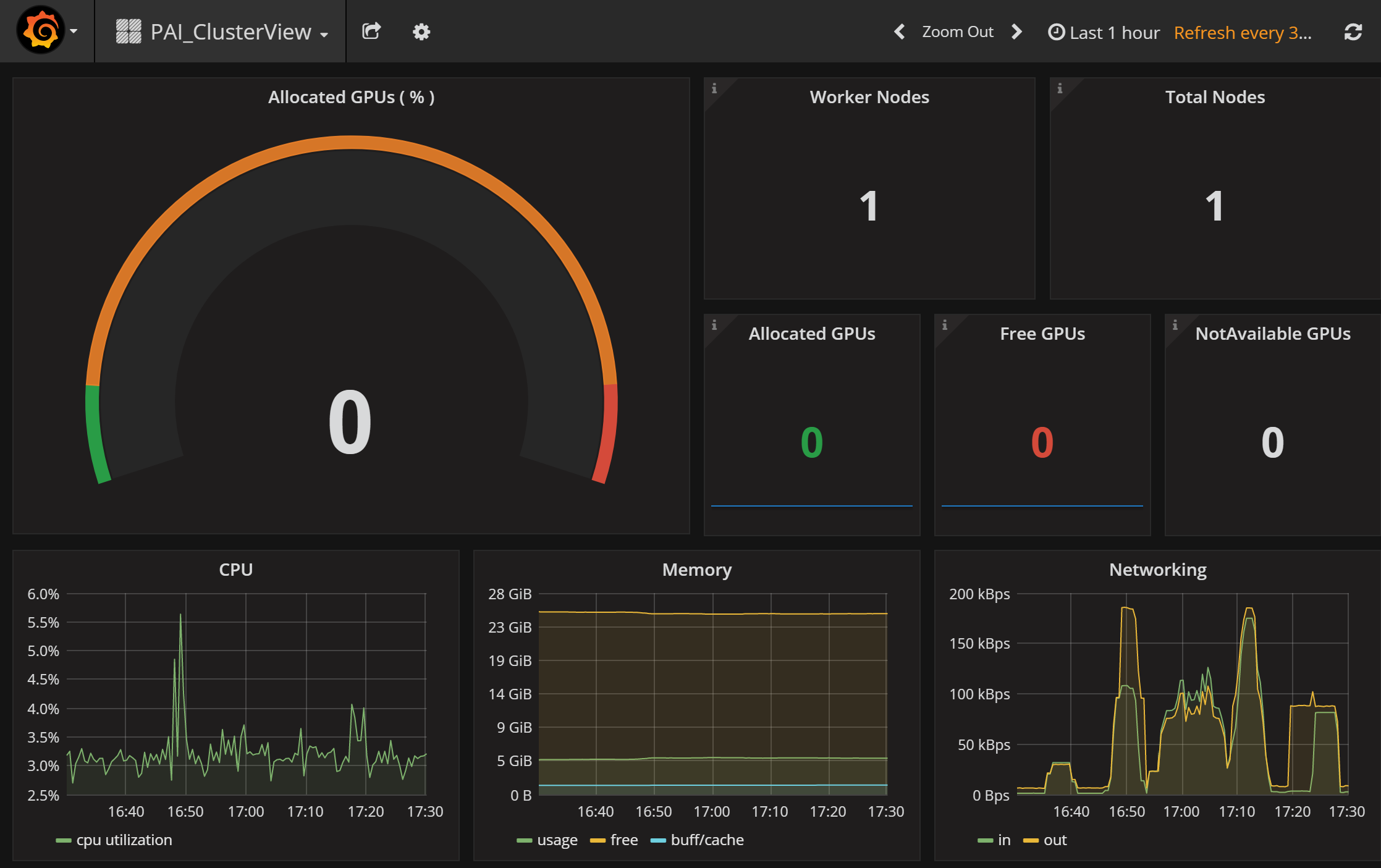Click out series yellow legend swatch
Viewport: 1381px width, 868px height.
(x=1031, y=840)
